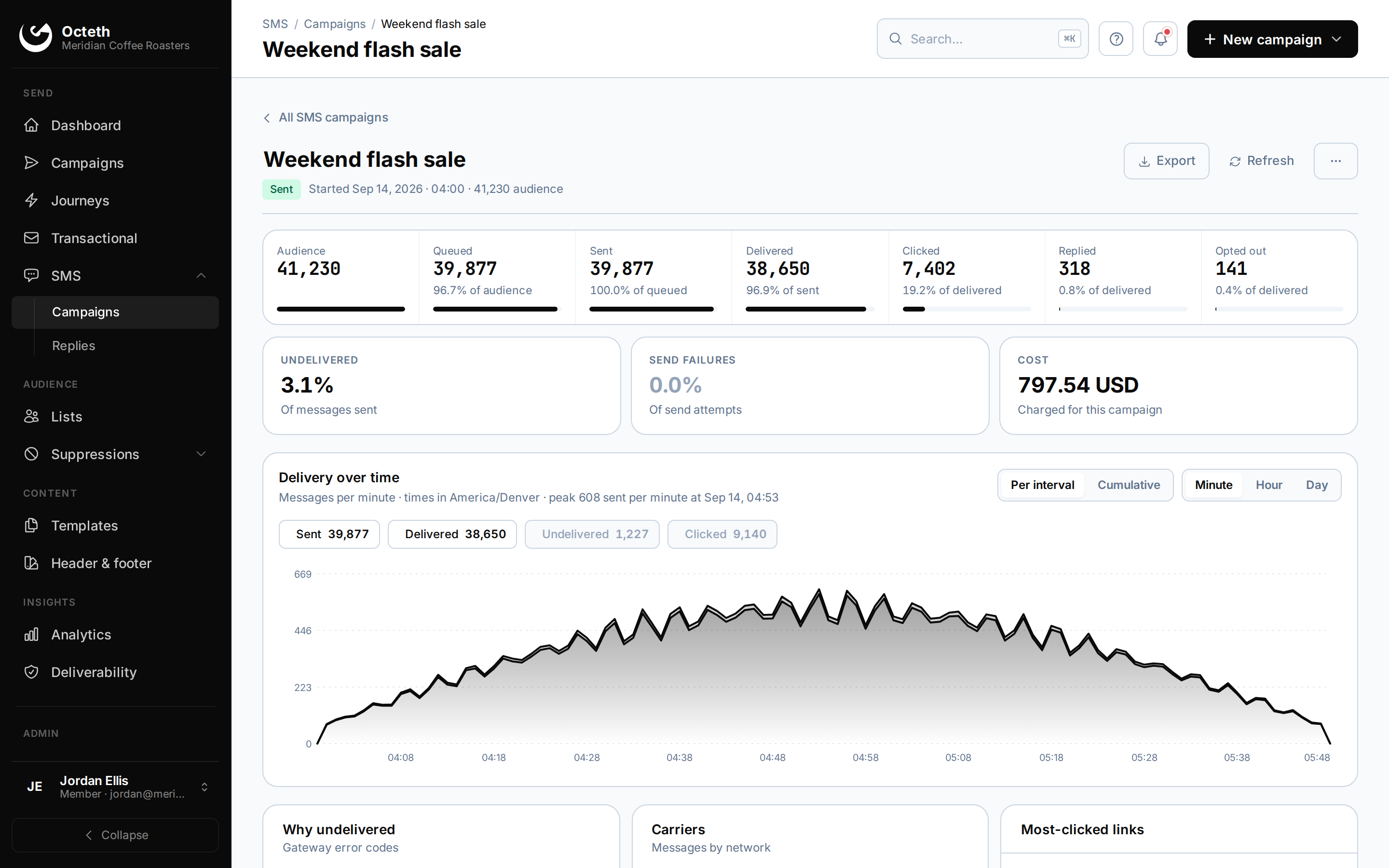Image resolution: width=1389 pixels, height=868 pixels.
Task: Refresh the campaign statistics
Action: [x=1262, y=161]
